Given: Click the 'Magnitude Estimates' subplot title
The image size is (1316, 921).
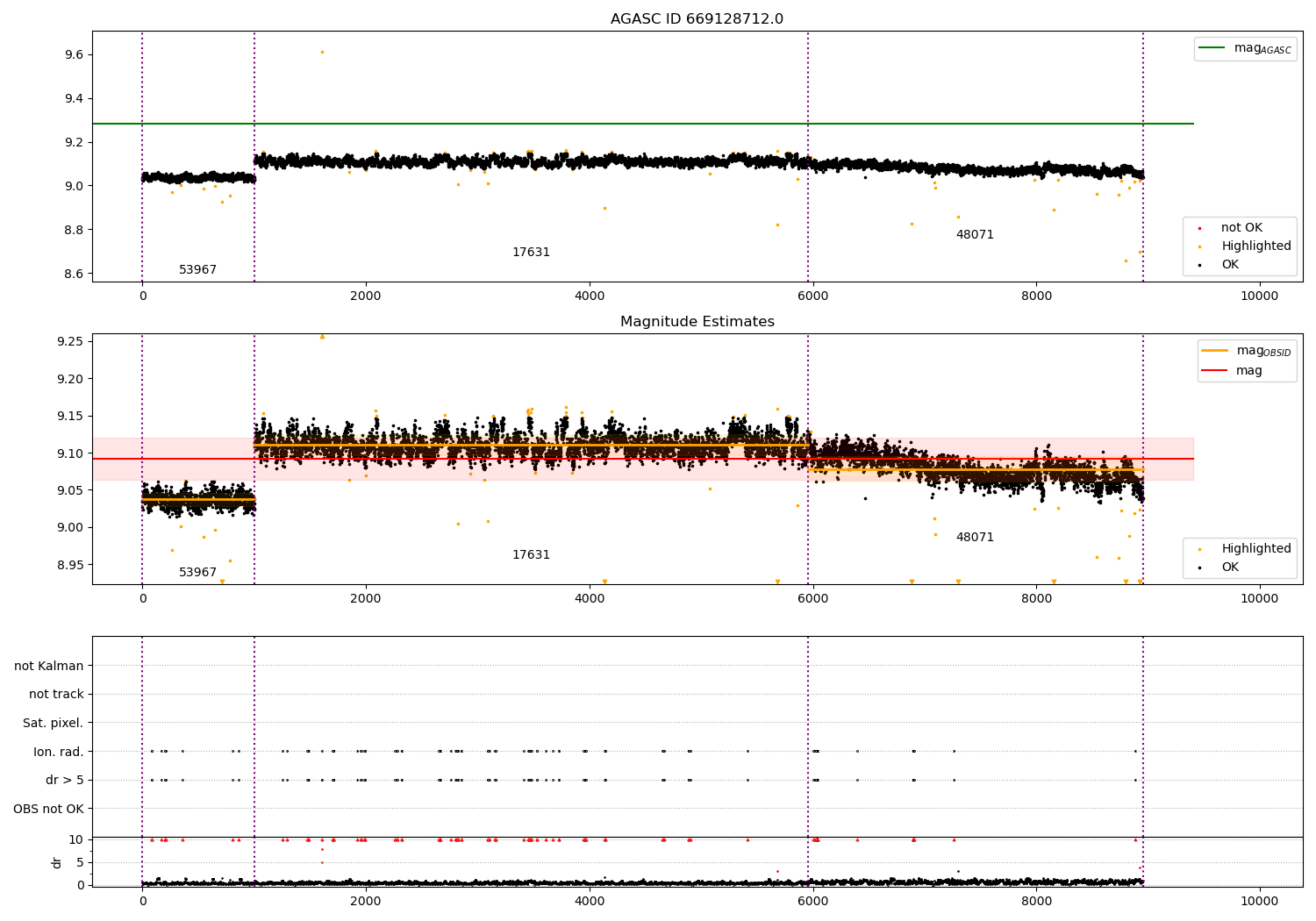Looking at the screenshot, I should [697, 322].
